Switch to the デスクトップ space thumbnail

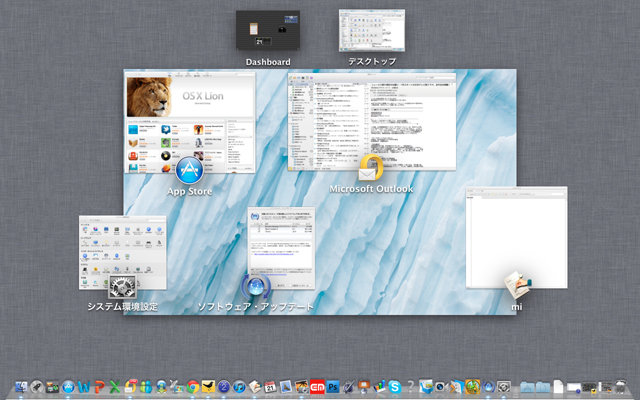(x=372, y=31)
